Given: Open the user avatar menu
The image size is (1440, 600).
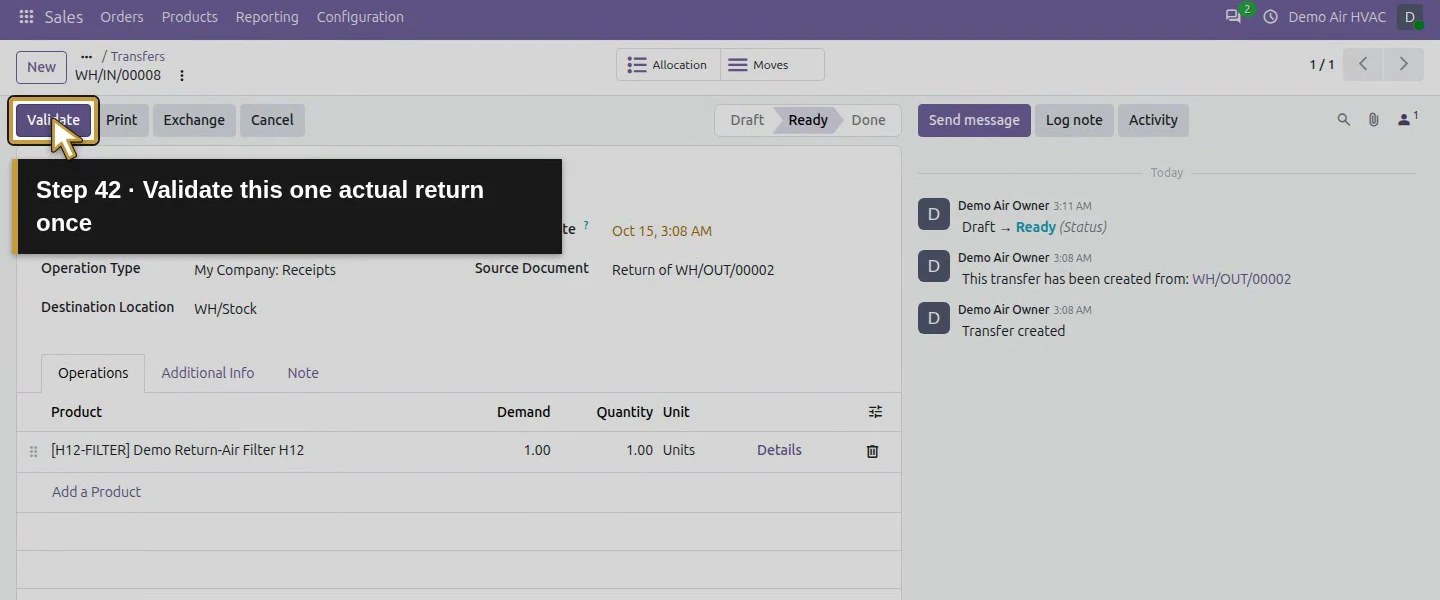Looking at the screenshot, I should (x=1410, y=17).
